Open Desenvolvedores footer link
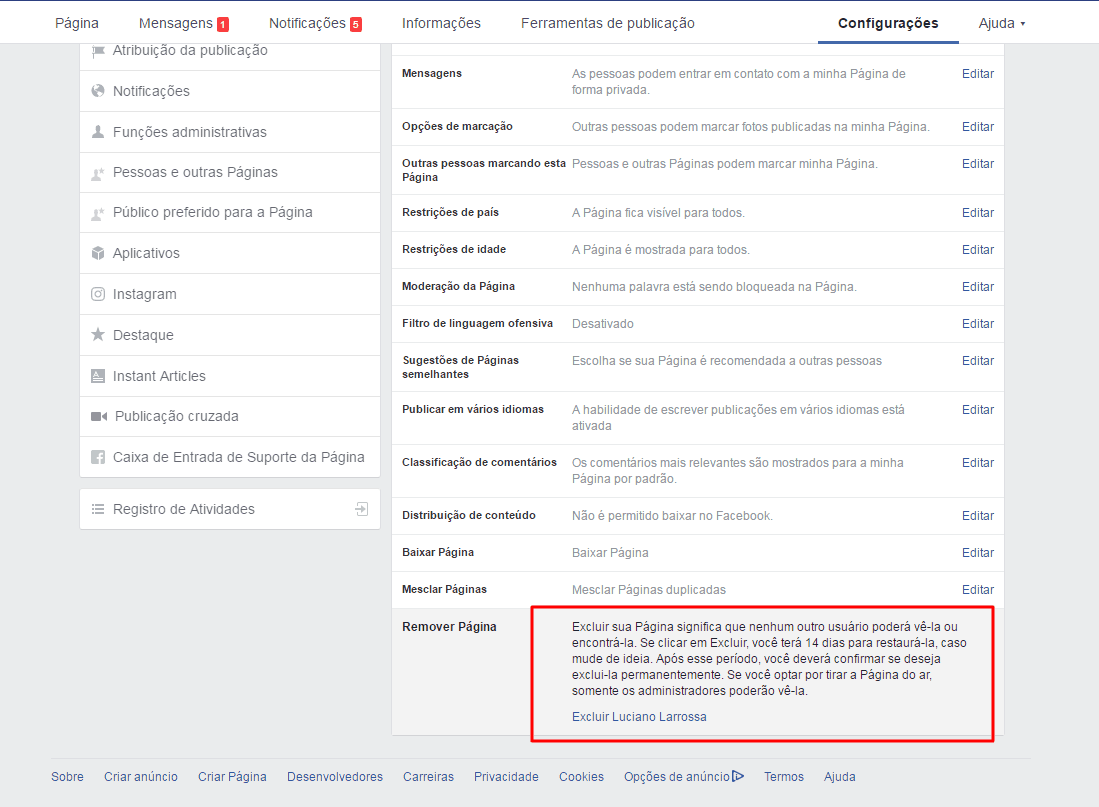Screen dimensions: 1099x807 [x=335, y=777]
